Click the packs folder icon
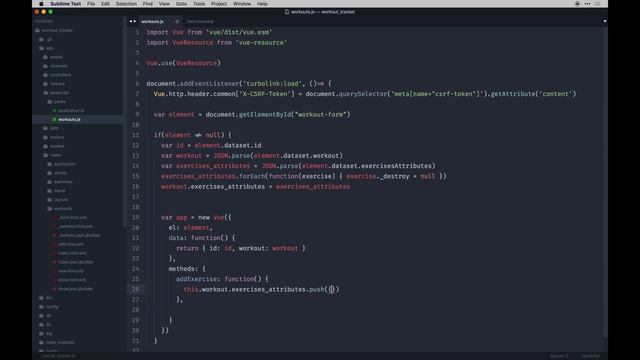Image resolution: width=640 pixels, height=360 pixels. click(x=49, y=102)
